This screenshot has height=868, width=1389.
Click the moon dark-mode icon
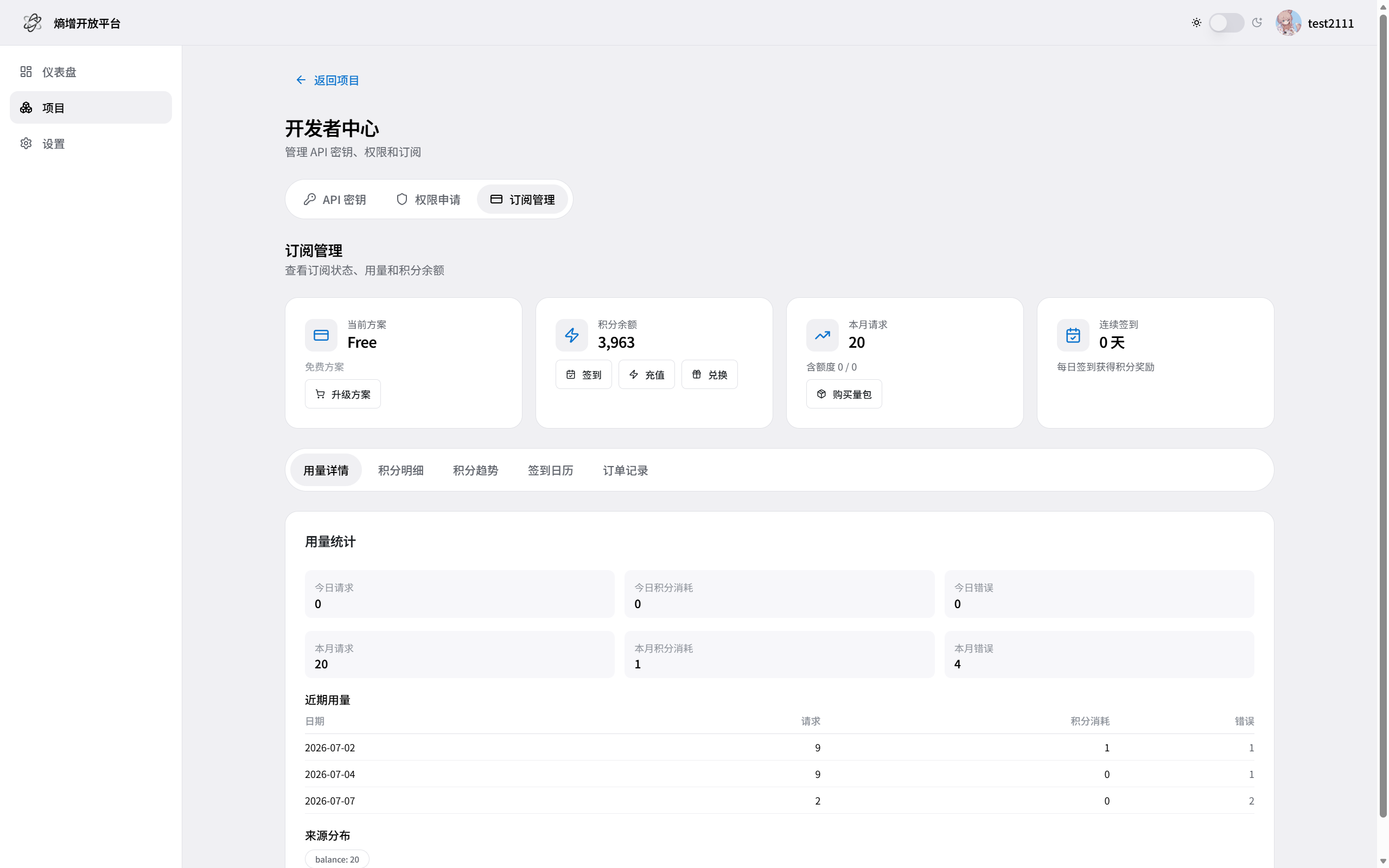(1257, 23)
